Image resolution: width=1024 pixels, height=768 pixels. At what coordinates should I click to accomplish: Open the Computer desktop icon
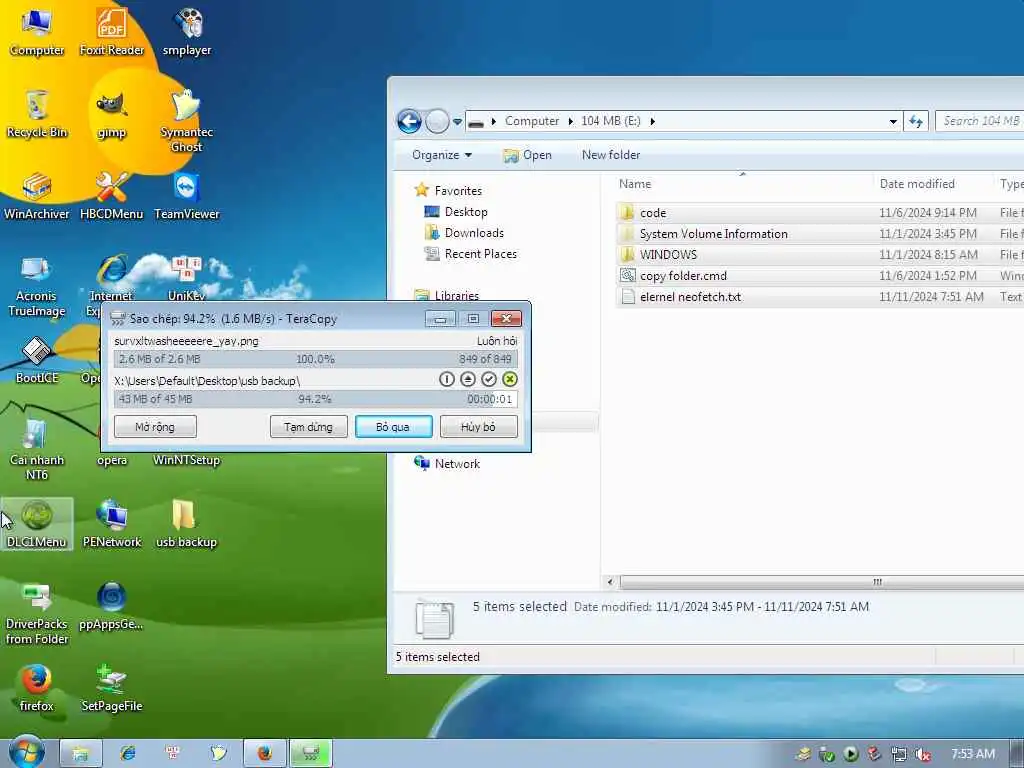coord(37,31)
